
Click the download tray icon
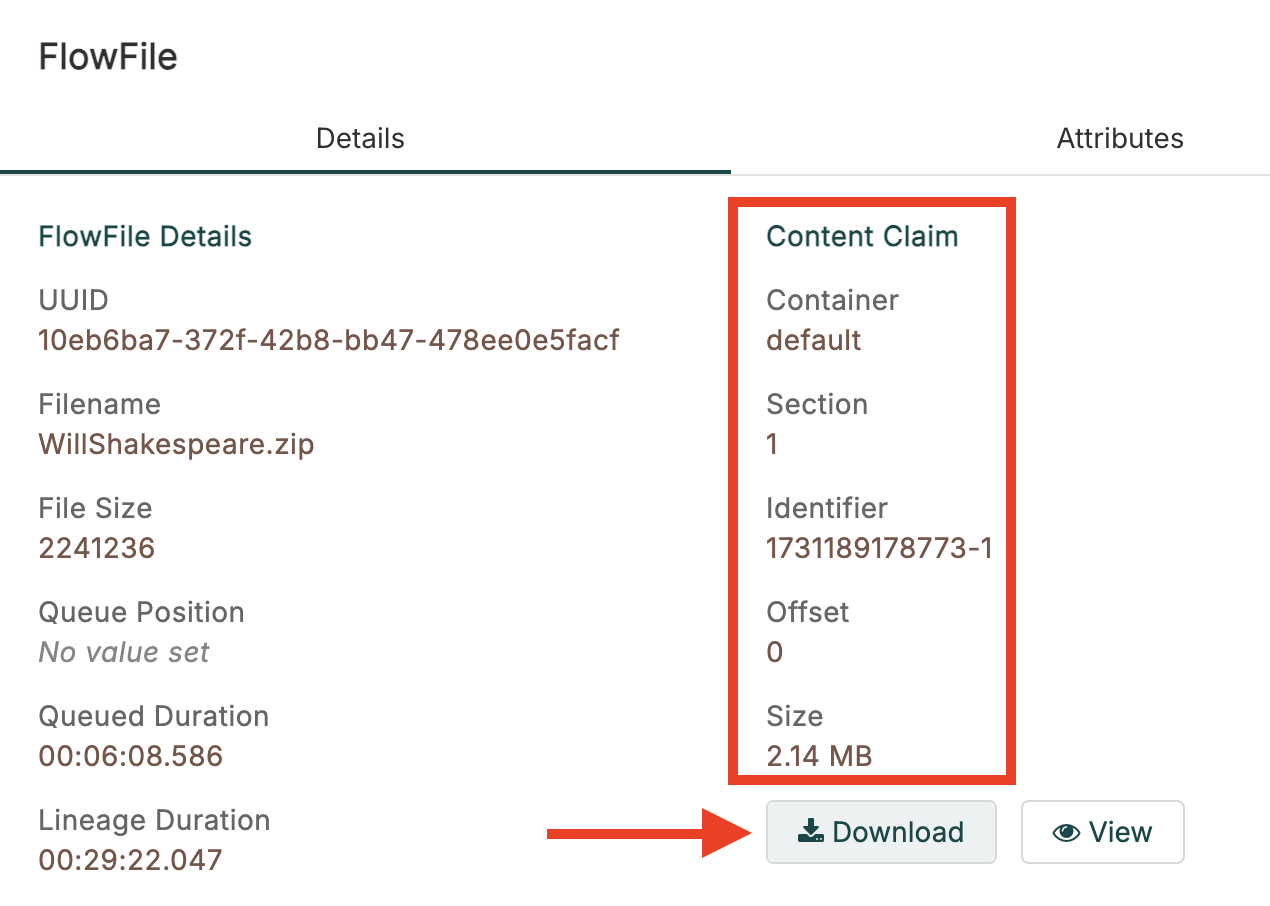coord(810,832)
